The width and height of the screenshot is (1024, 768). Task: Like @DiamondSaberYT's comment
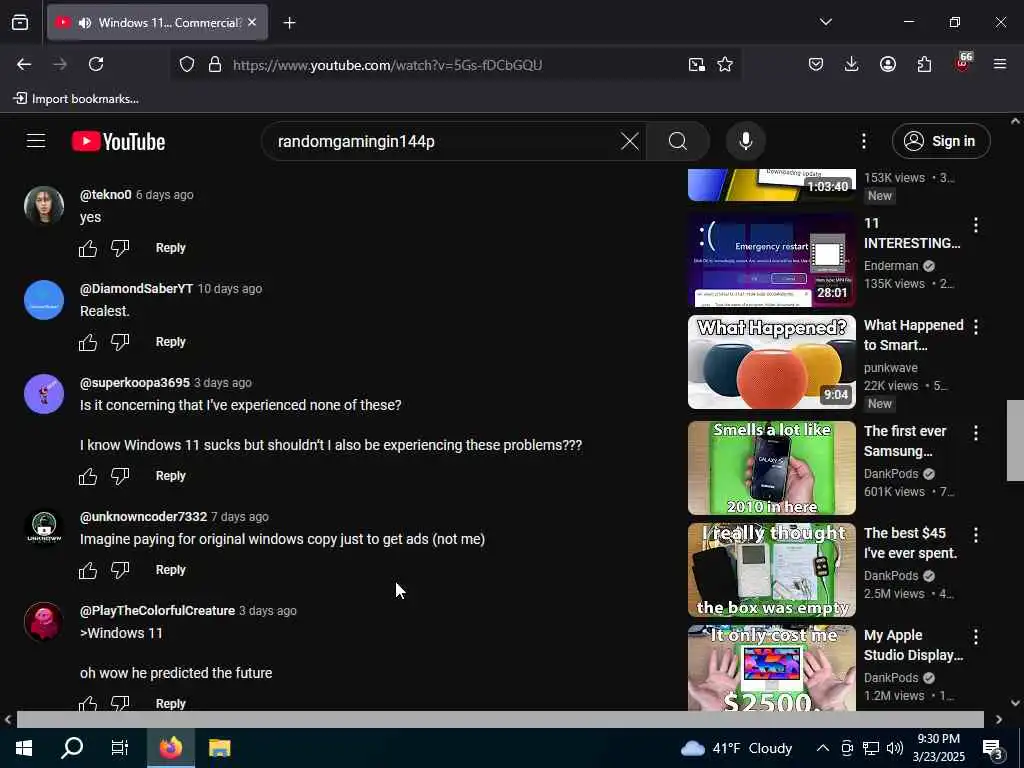pos(88,342)
